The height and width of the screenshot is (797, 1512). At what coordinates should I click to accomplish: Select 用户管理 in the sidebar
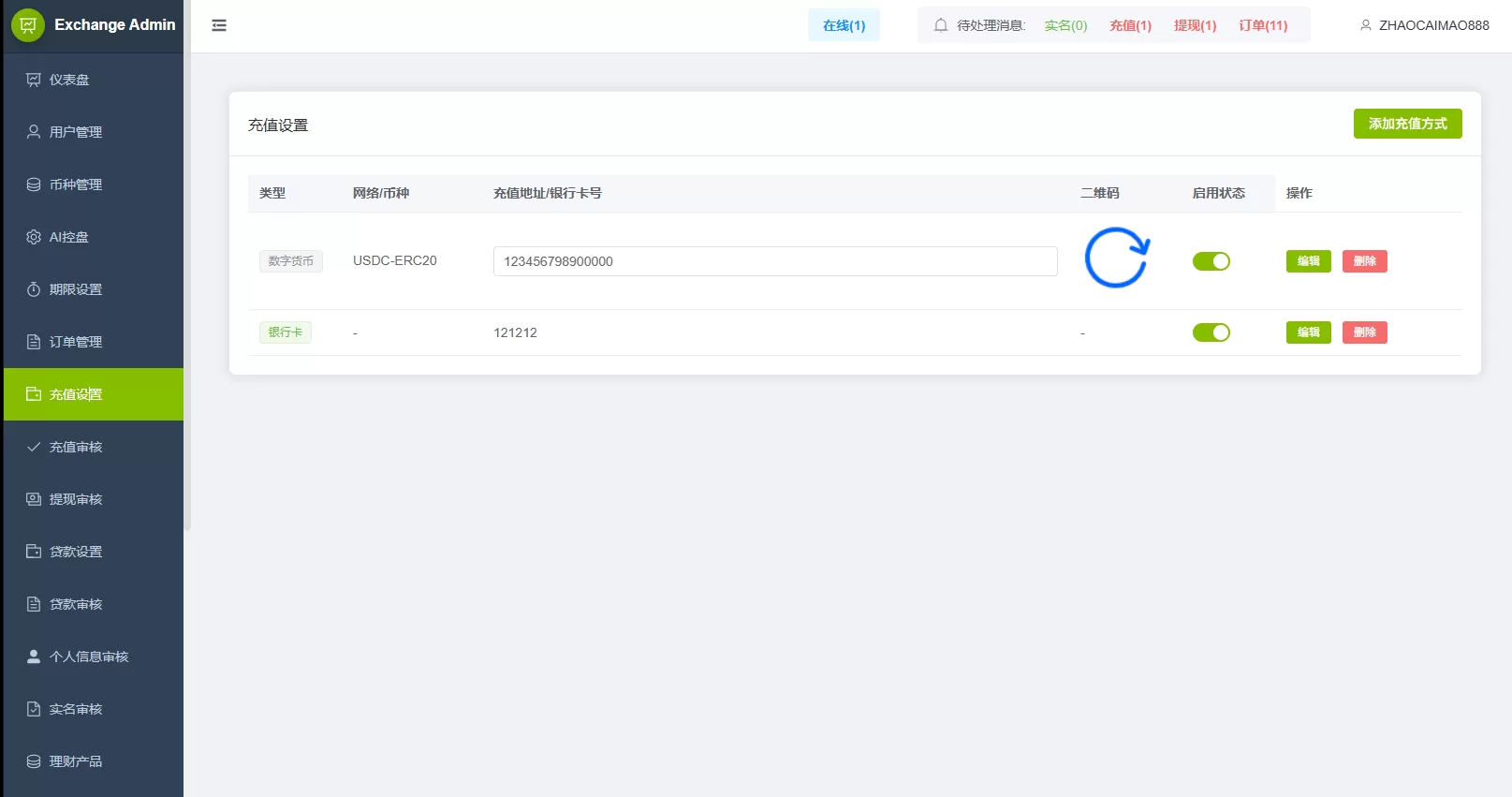tap(76, 132)
